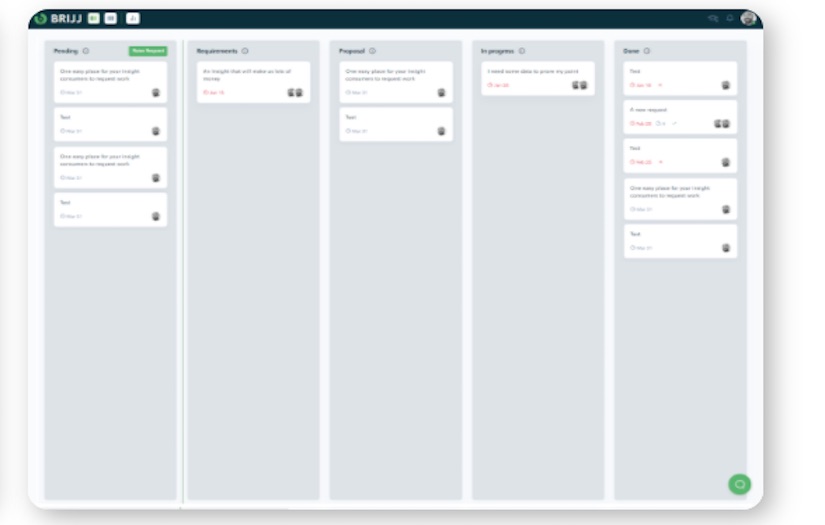
Task: Open 'I need some data' card
Action: pos(538,78)
